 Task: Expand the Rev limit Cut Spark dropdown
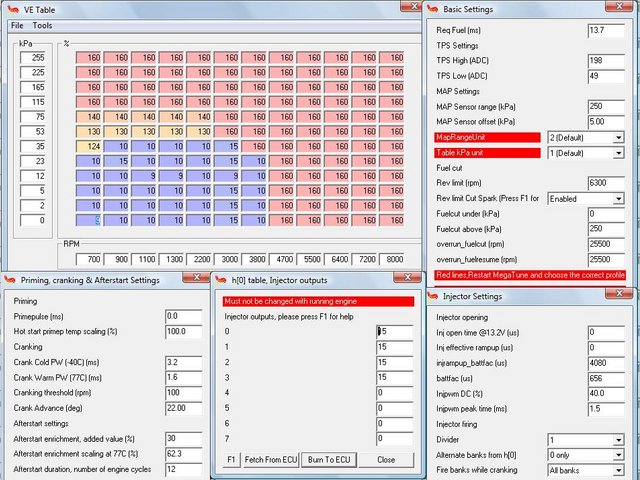(x=620, y=199)
